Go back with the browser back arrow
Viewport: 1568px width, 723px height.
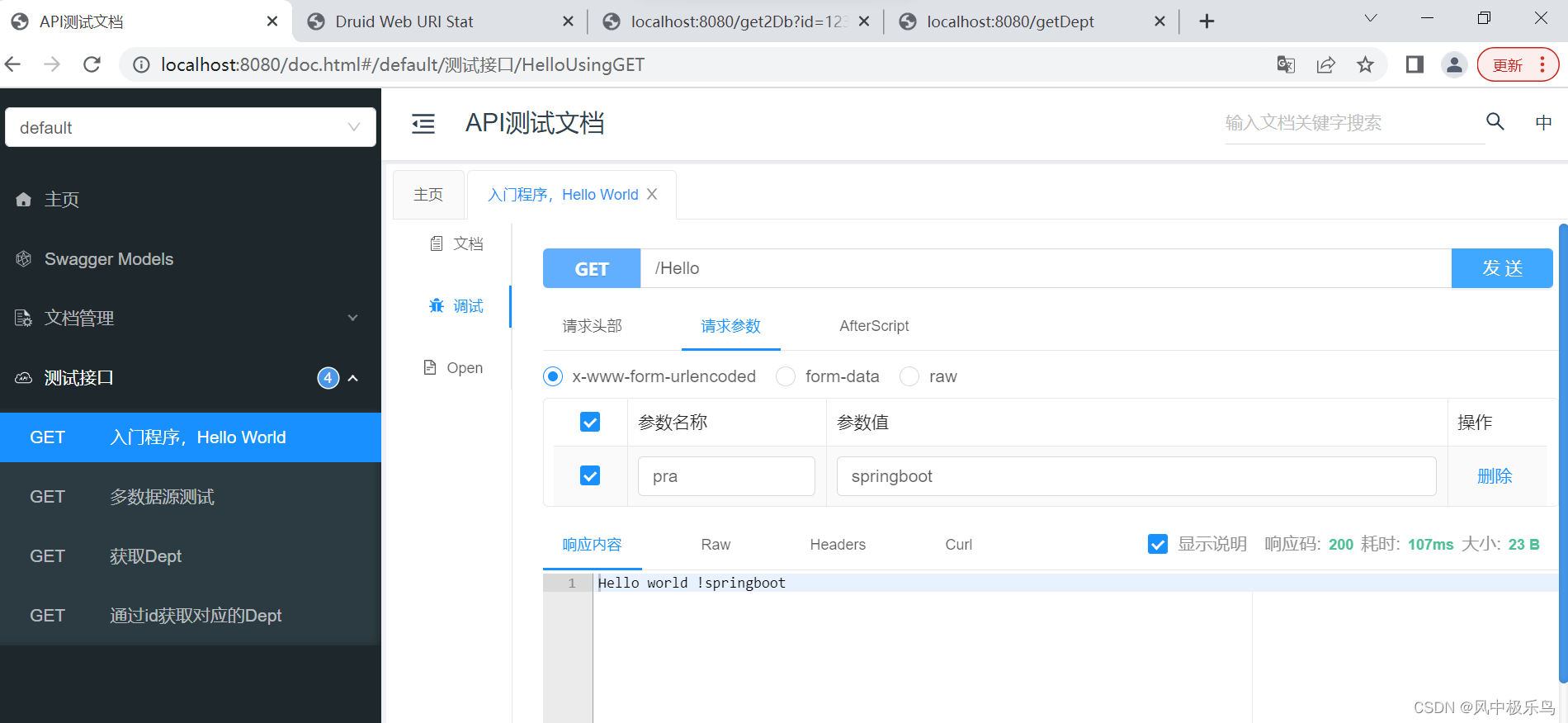tap(13, 64)
